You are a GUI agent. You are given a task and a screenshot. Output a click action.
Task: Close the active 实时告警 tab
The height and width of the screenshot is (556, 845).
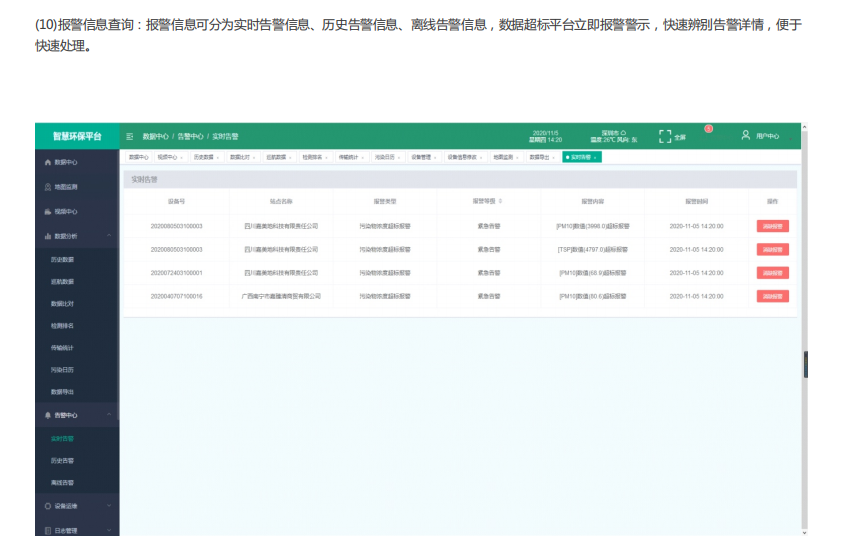[595, 158]
